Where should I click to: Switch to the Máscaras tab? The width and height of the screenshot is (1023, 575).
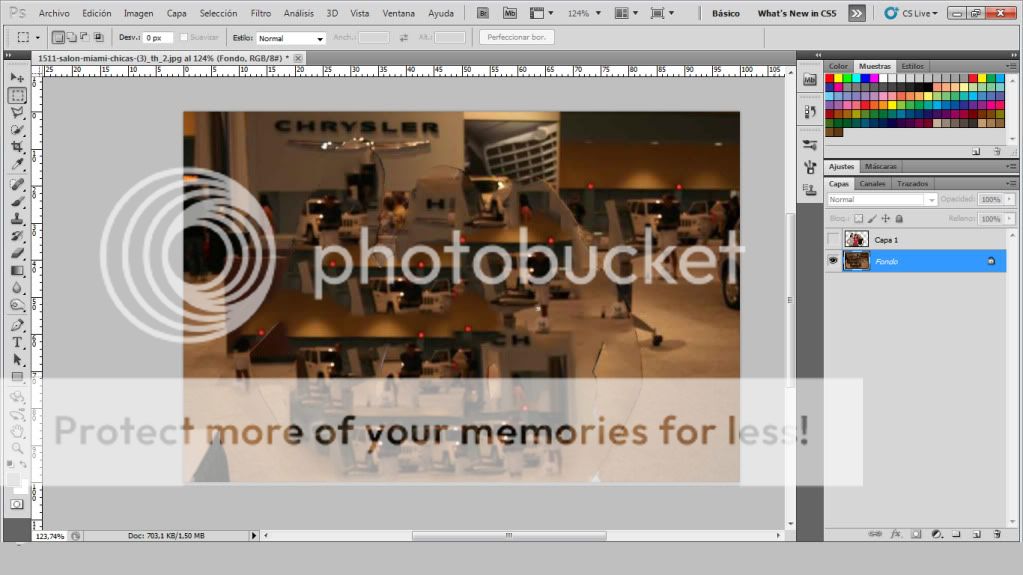[880, 166]
